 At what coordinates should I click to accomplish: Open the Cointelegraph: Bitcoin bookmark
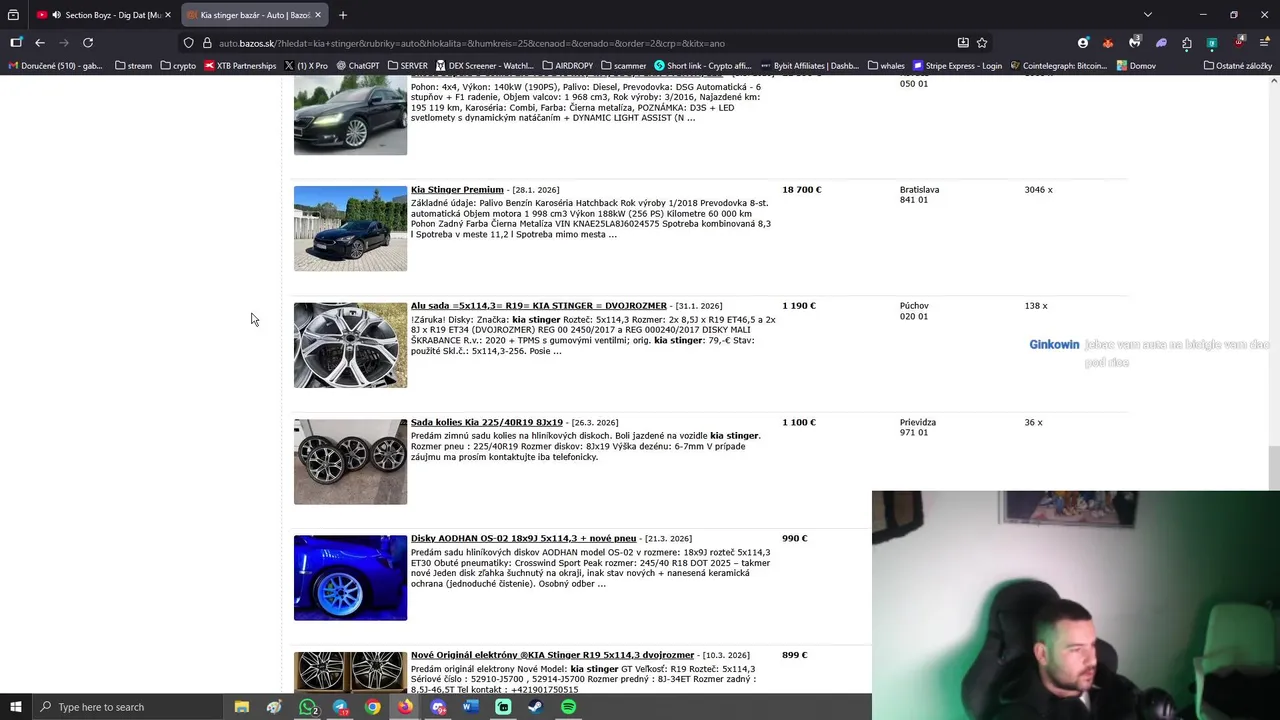[x=1059, y=66]
